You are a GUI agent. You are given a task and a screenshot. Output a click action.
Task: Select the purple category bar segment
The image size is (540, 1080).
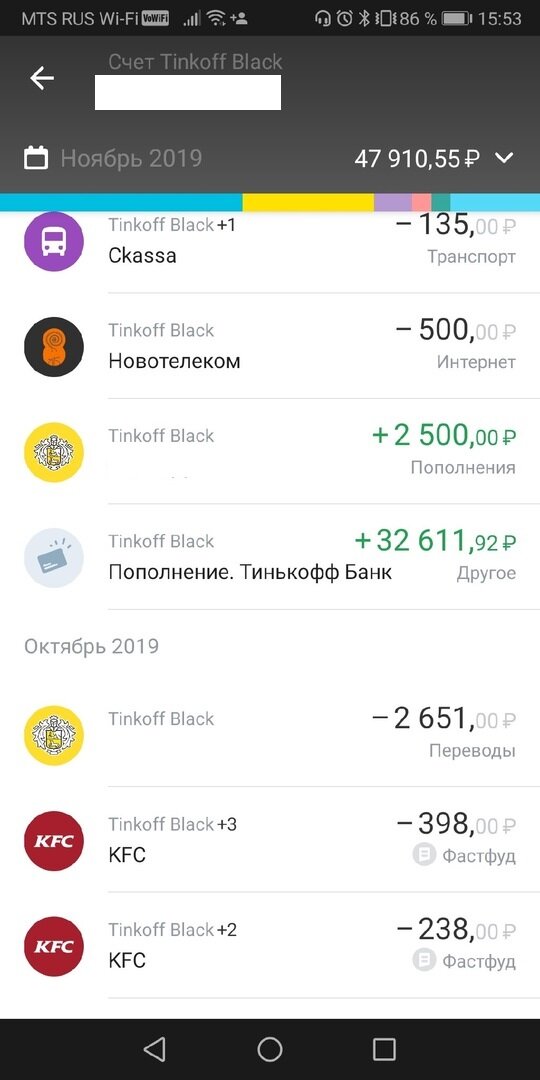[x=393, y=202]
